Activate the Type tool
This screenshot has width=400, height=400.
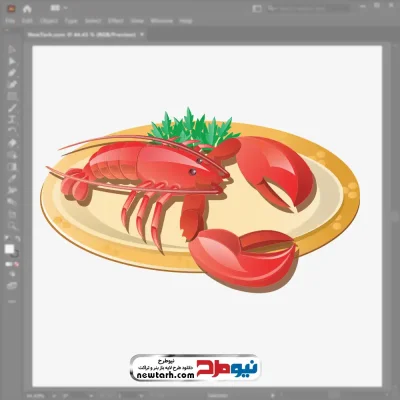pyautogui.click(x=12, y=119)
